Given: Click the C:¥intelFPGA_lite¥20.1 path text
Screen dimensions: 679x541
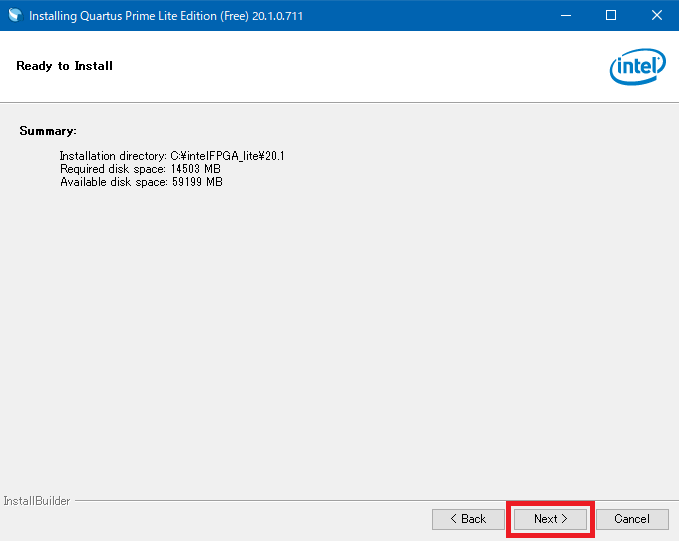Looking at the screenshot, I should (228, 156).
